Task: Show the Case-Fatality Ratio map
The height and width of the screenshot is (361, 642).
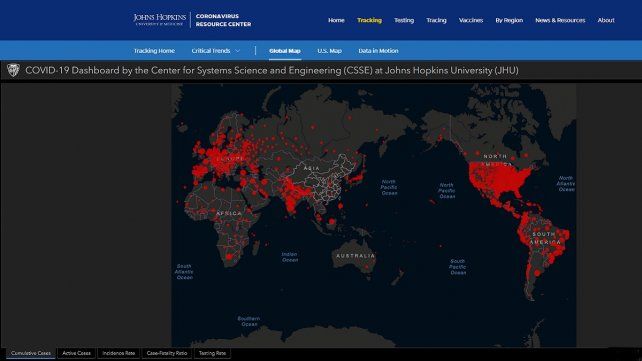Action: [x=167, y=353]
